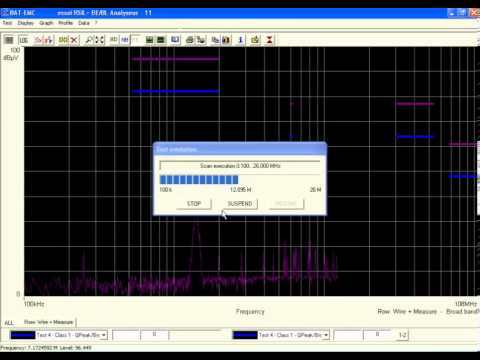This screenshot has width=480, height=360.
Task: Click the left blue limit color swatch
Action: [x=23, y=335]
